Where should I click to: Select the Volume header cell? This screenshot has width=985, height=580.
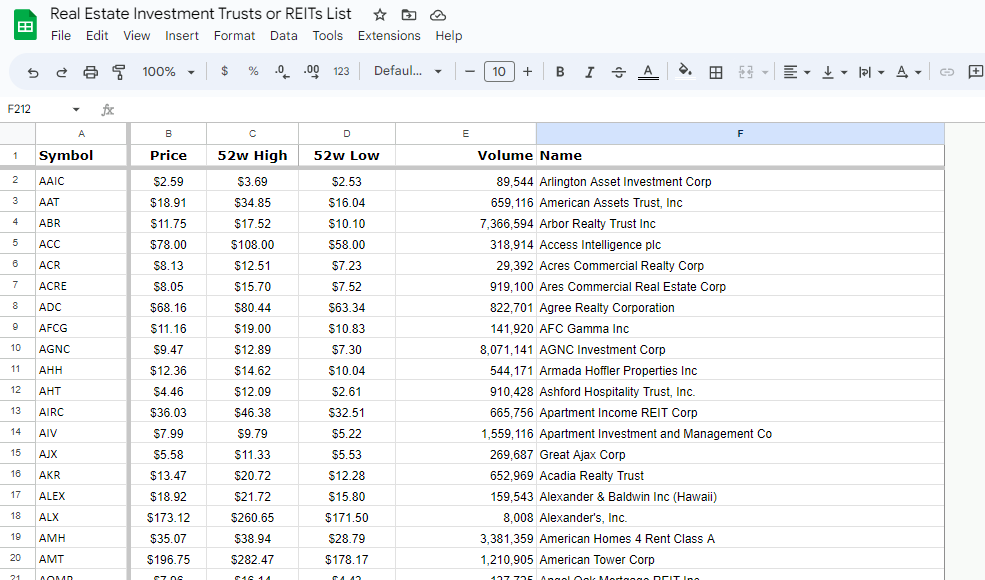coord(465,156)
